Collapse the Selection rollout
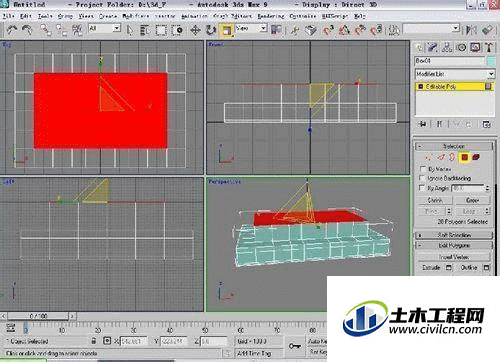The image size is (500, 362). [x=454, y=146]
